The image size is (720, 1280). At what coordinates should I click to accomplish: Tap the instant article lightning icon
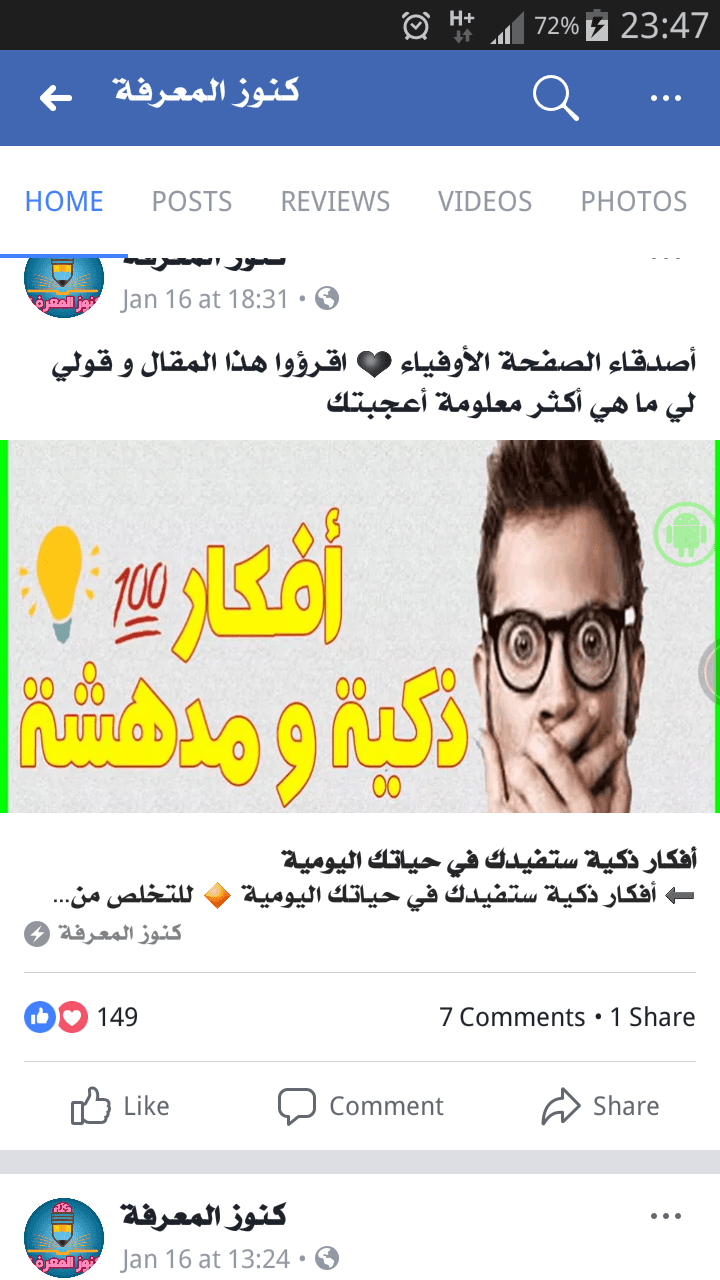pos(37,934)
